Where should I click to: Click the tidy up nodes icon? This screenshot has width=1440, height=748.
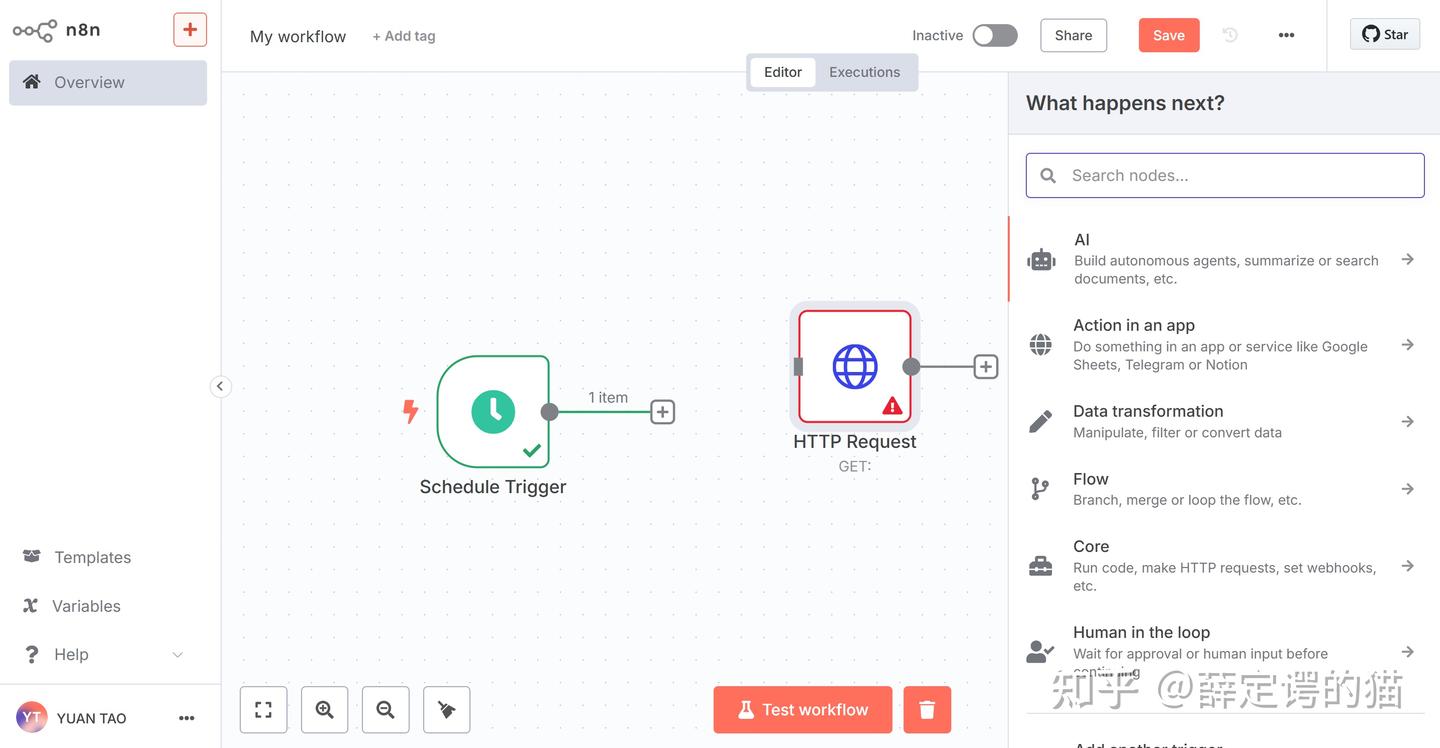tap(447, 710)
